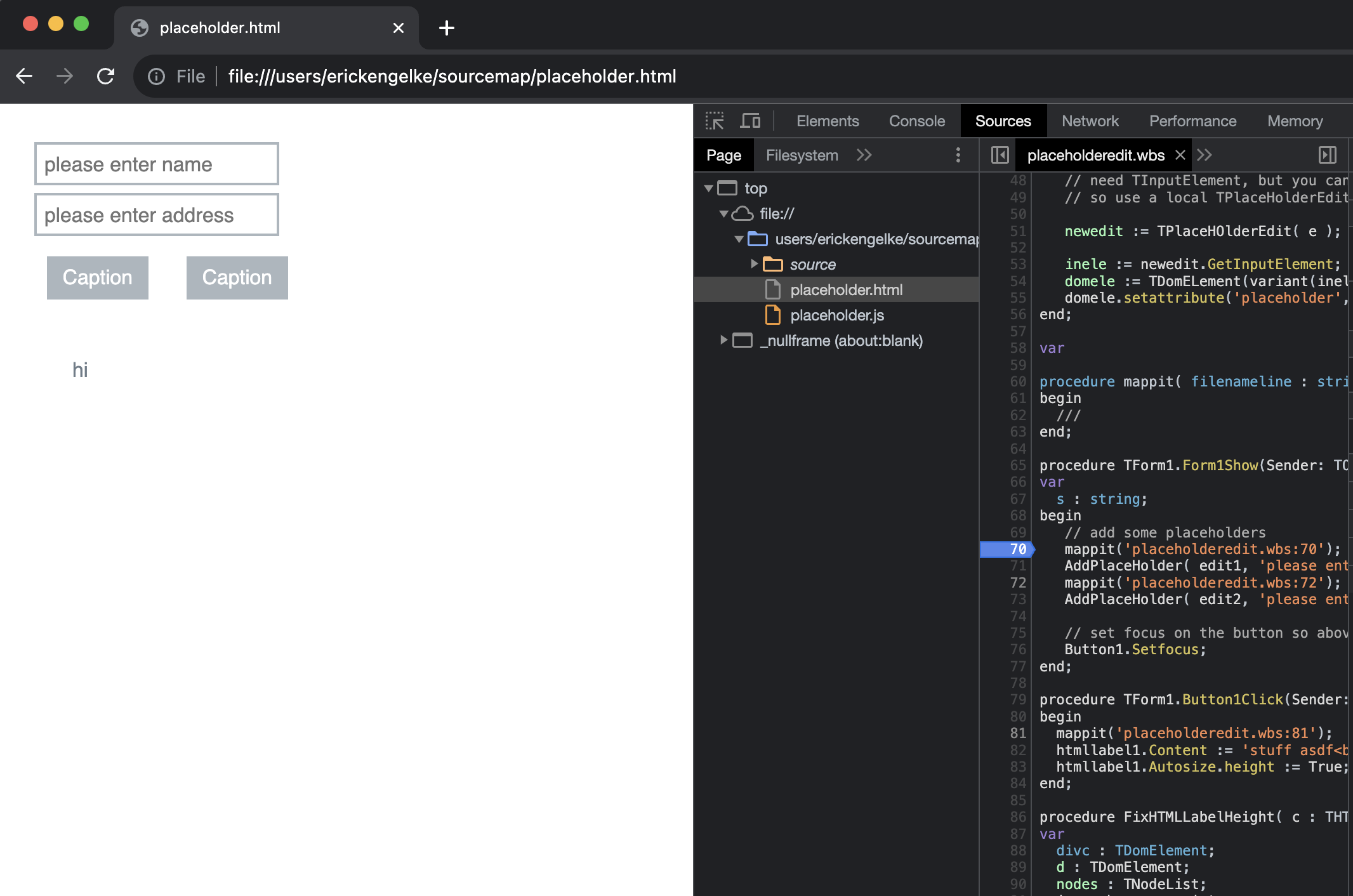Image resolution: width=1353 pixels, height=896 pixels.
Task: Toggle the device toolbar icon
Action: pos(750,121)
